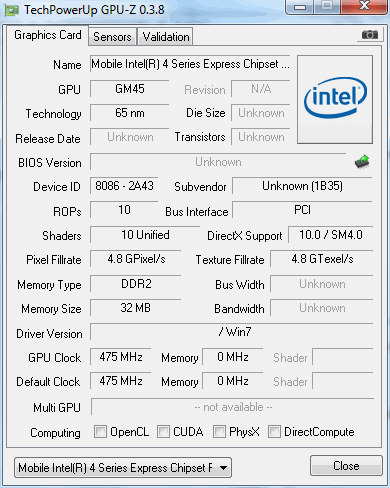This screenshot has height=488, width=390.
Task: Click the Subvendor field Unknown (1B35)
Action: pos(302,186)
